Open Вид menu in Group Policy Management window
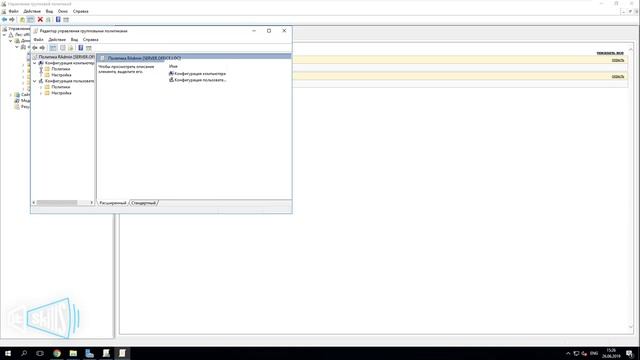 [x=49, y=11]
